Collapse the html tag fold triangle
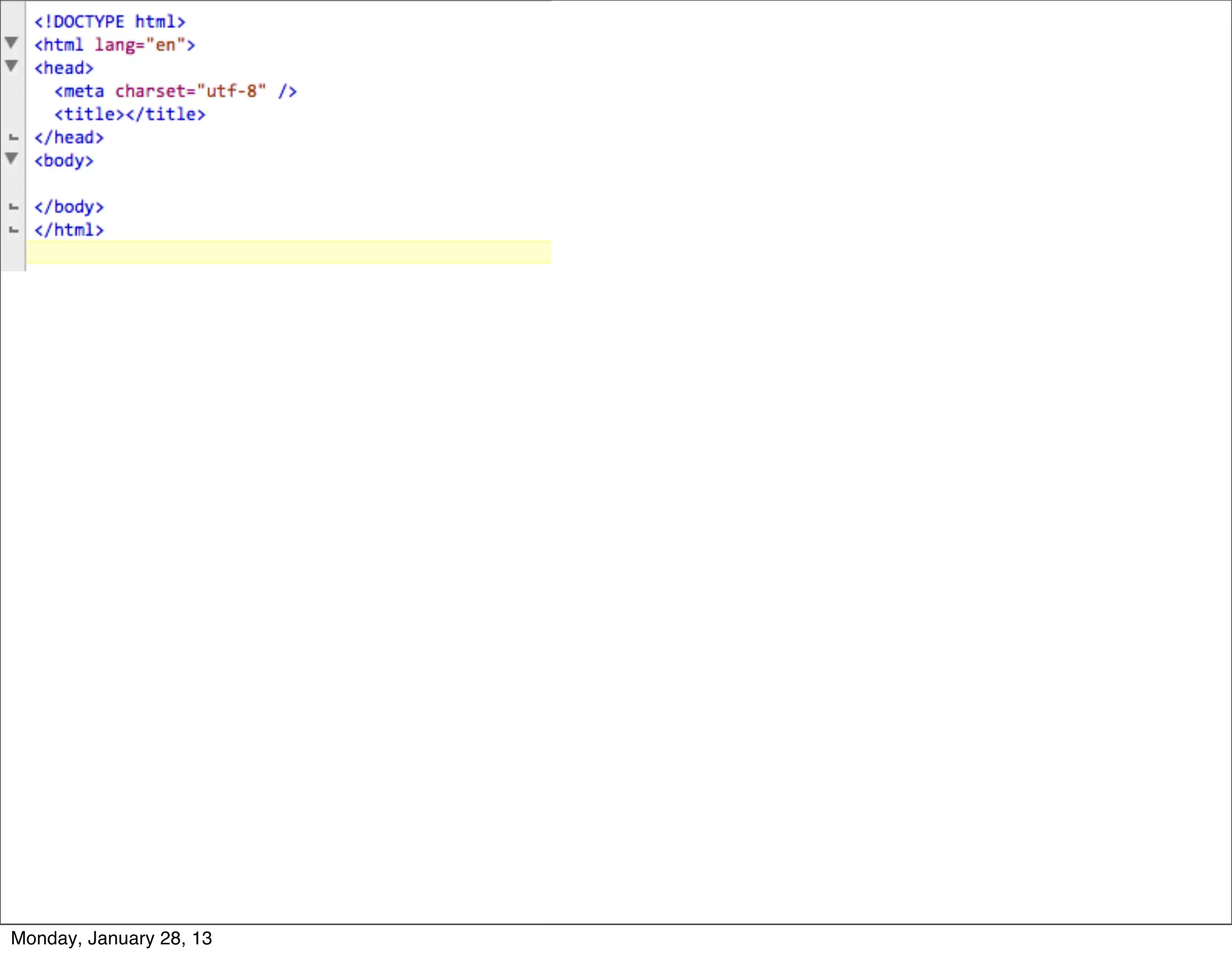 point(11,43)
